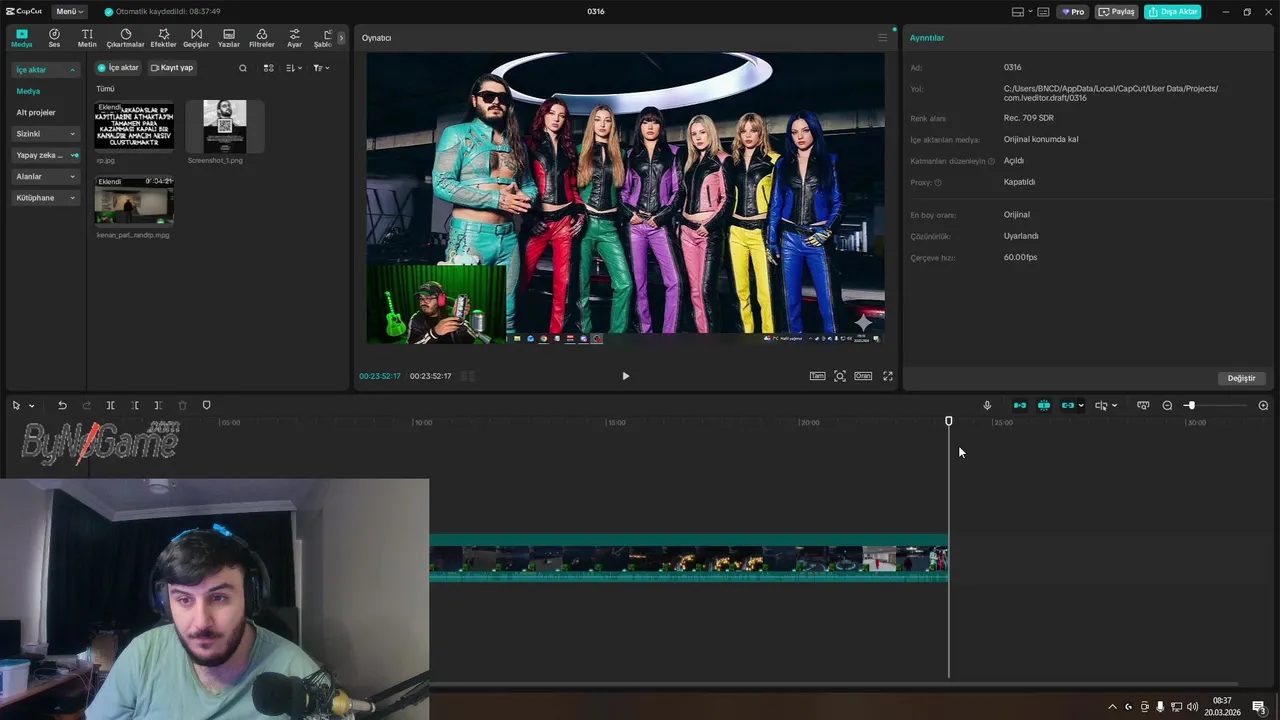Undo the last action
The height and width of the screenshot is (720, 1280).
coord(62,405)
